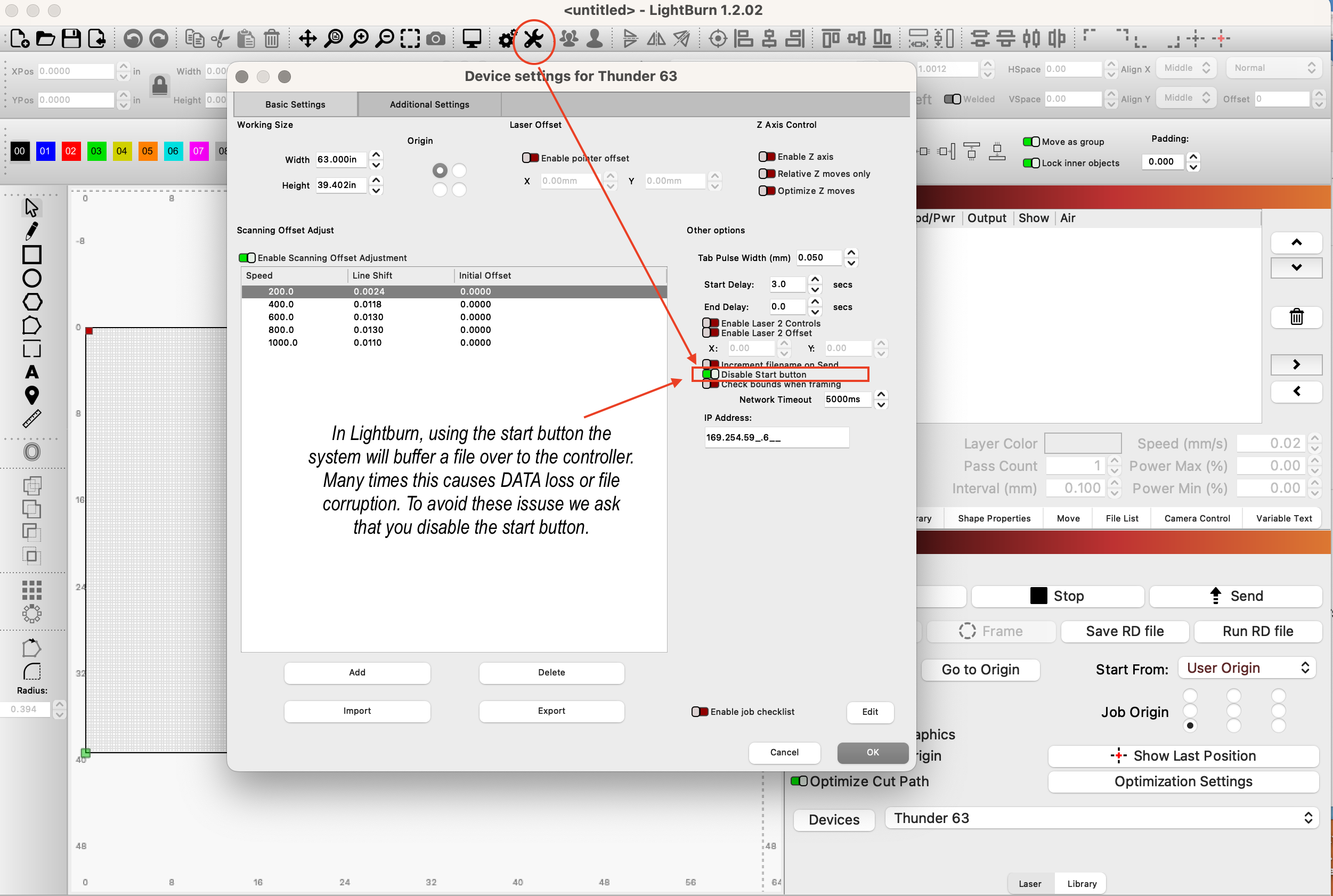Pick the Draw Lines pencil tool

coord(31,231)
